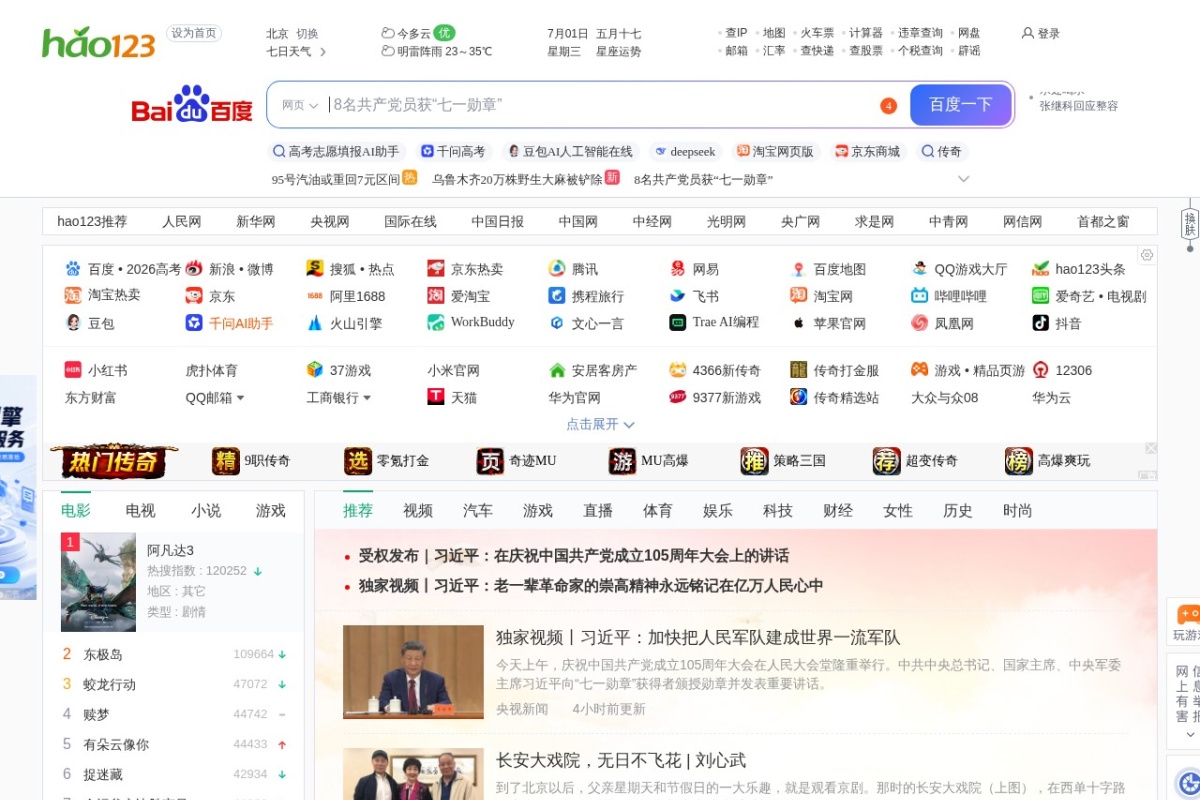Click the 蛟龙行动 ranking row
This screenshot has height=800, width=1200.
coord(175,684)
